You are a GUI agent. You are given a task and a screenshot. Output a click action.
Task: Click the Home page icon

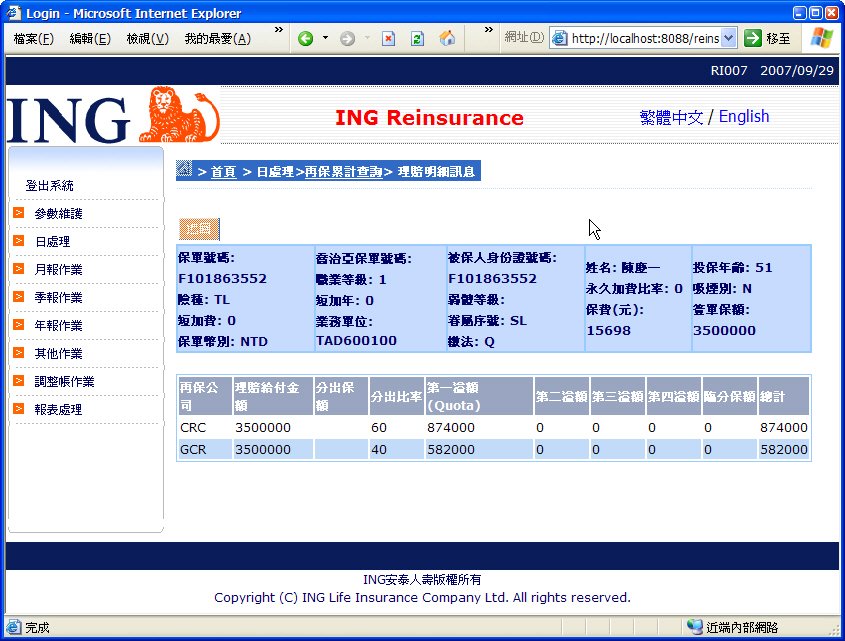click(x=447, y=39)
